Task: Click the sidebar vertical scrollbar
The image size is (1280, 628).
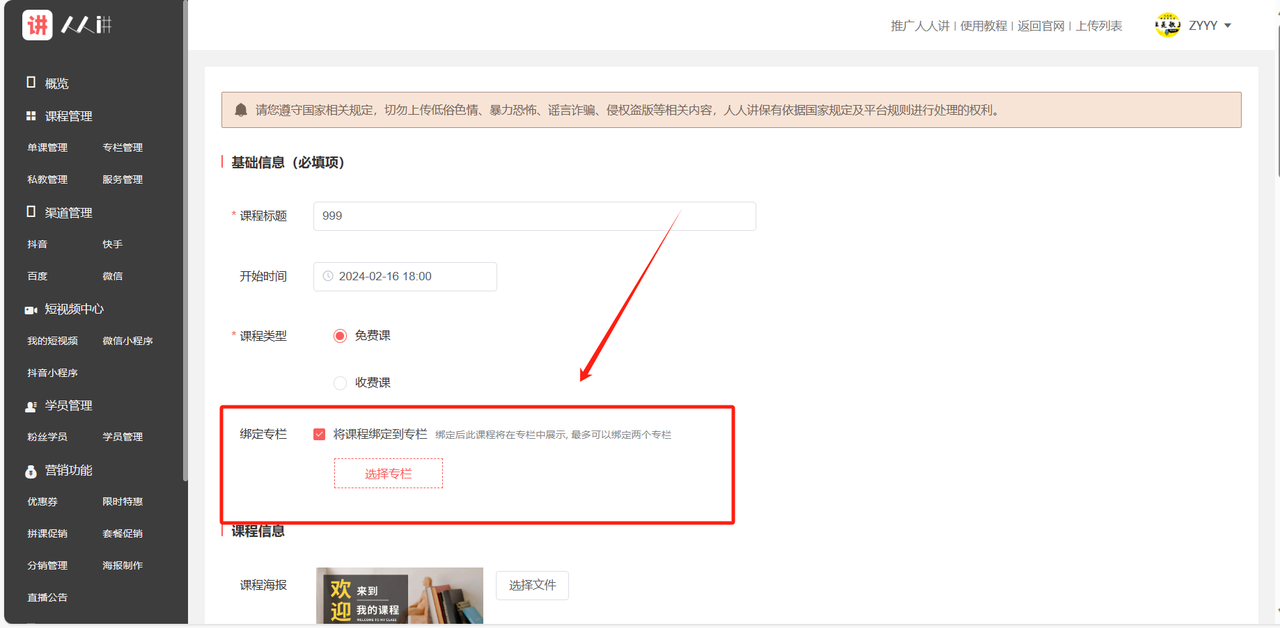Action: 185,240
